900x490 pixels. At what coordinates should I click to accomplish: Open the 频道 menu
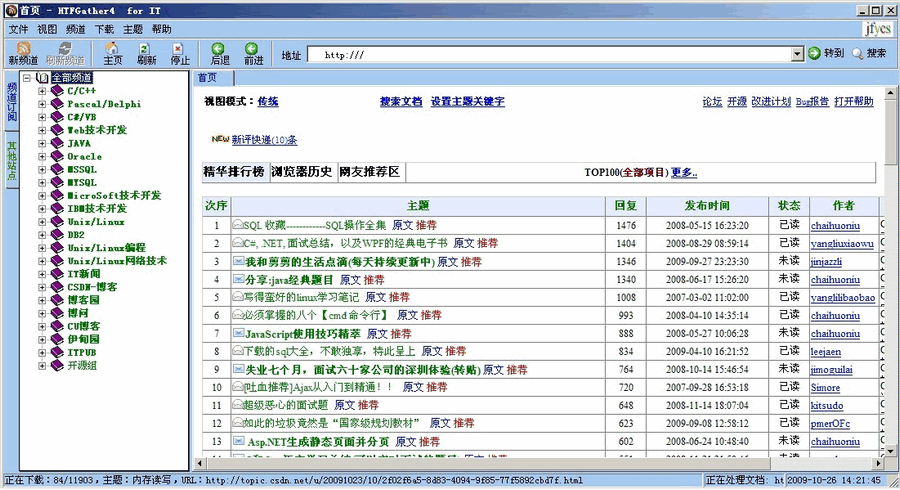tap(75, 29)
